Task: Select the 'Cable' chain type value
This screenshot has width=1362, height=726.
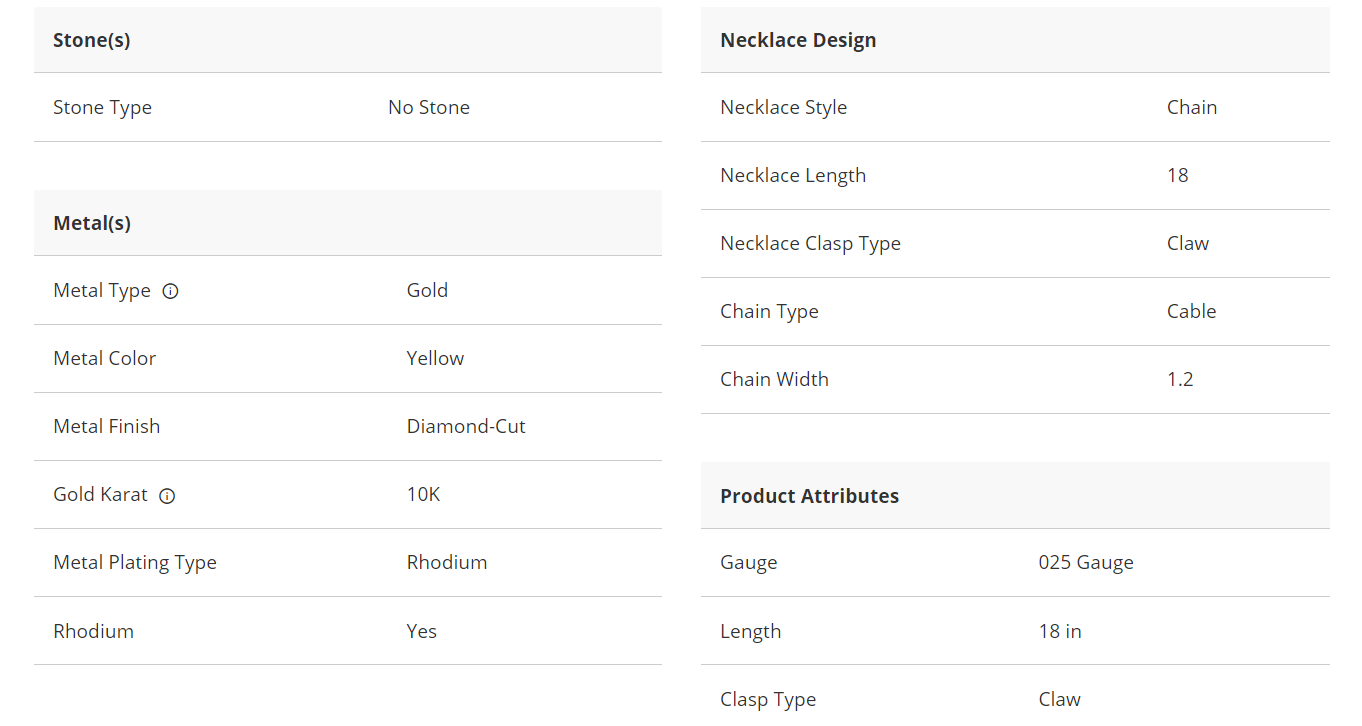Action: 1191,311
